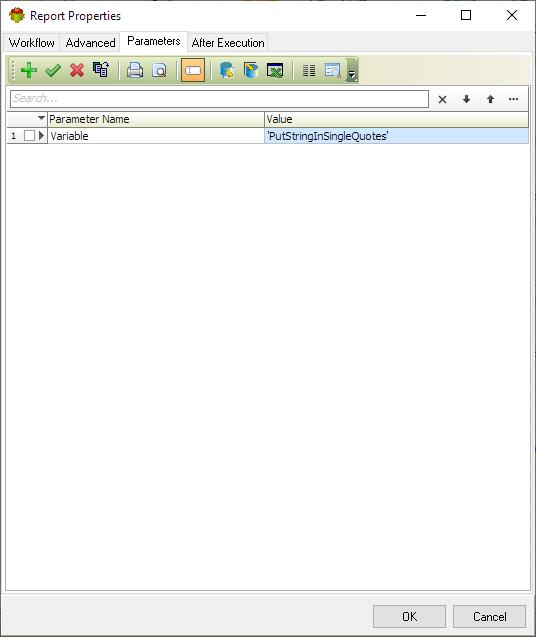Close the Report Properties window
This screenshot has height=637, width=536.
pyautogui.click(x=512, y=15)
